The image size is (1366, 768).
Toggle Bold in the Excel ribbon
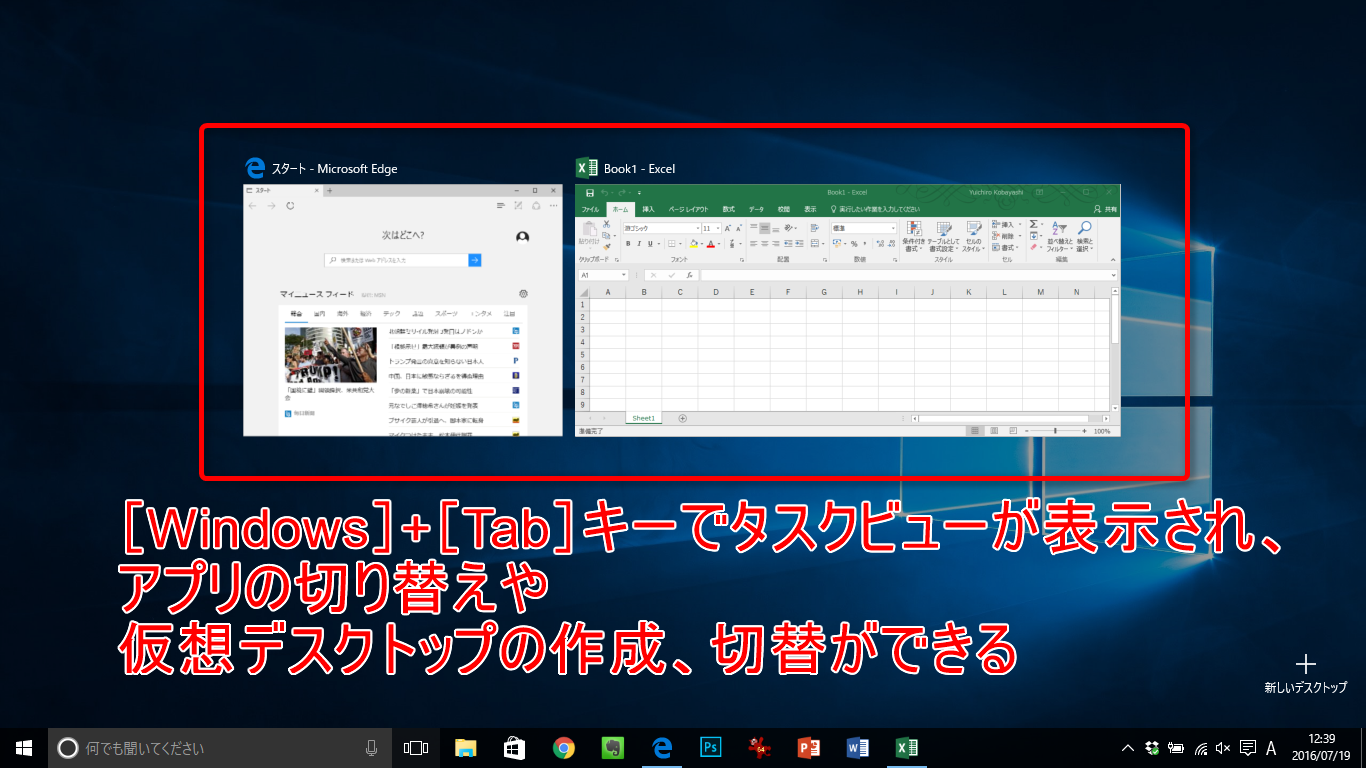(x=627, y=243)
